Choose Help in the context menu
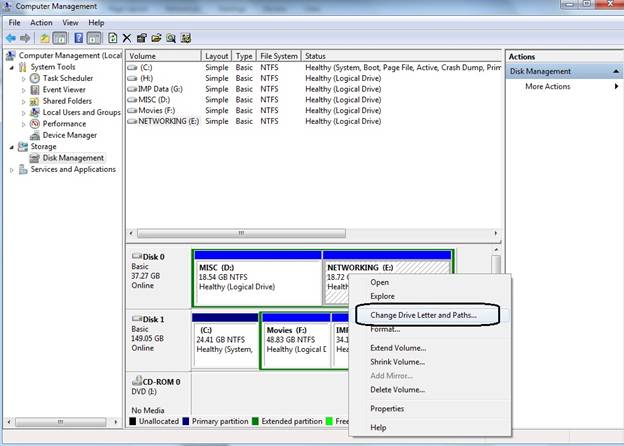 tap(378, 427)
